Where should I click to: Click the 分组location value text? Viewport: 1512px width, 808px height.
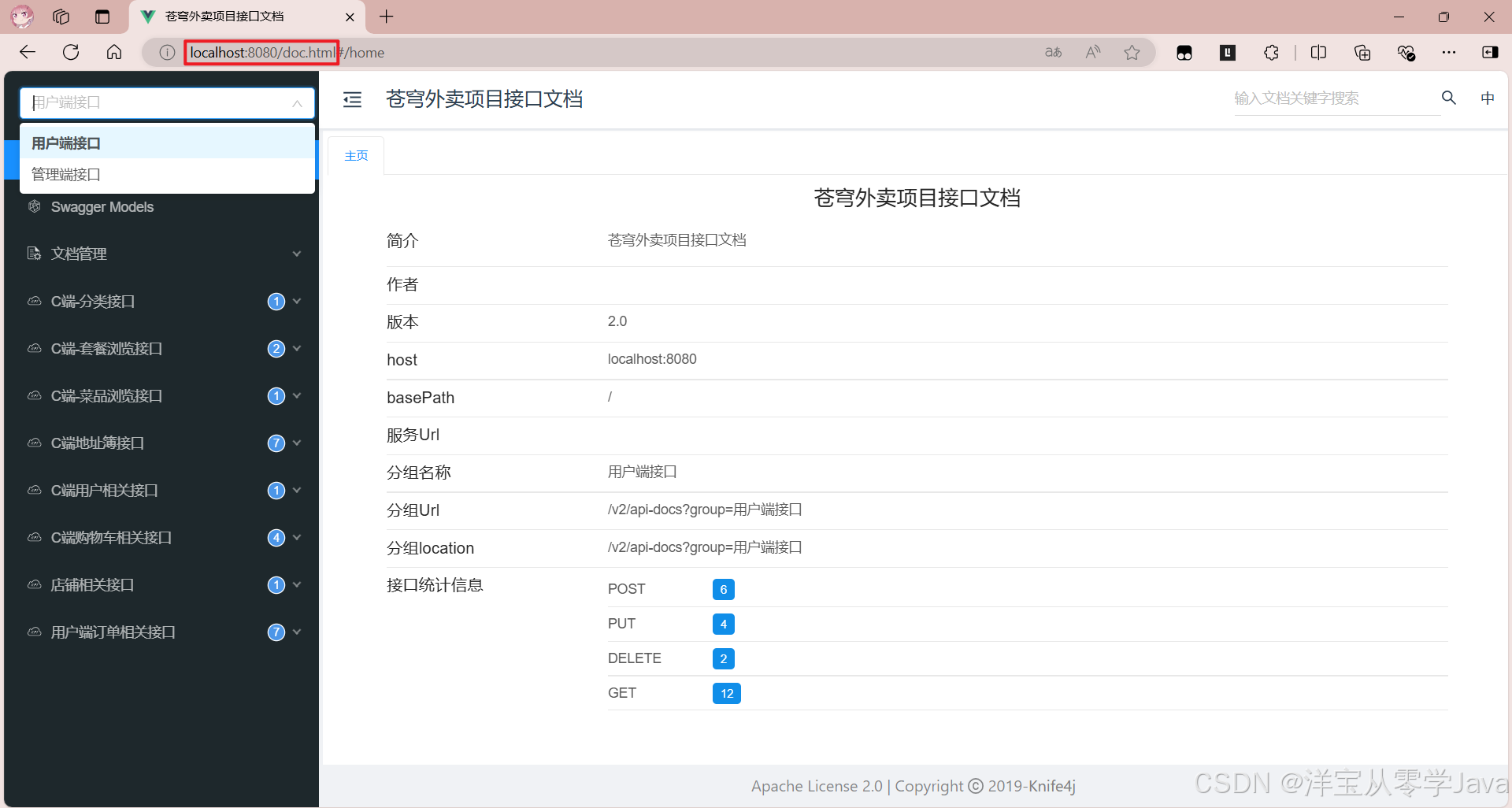pos(705,547)
